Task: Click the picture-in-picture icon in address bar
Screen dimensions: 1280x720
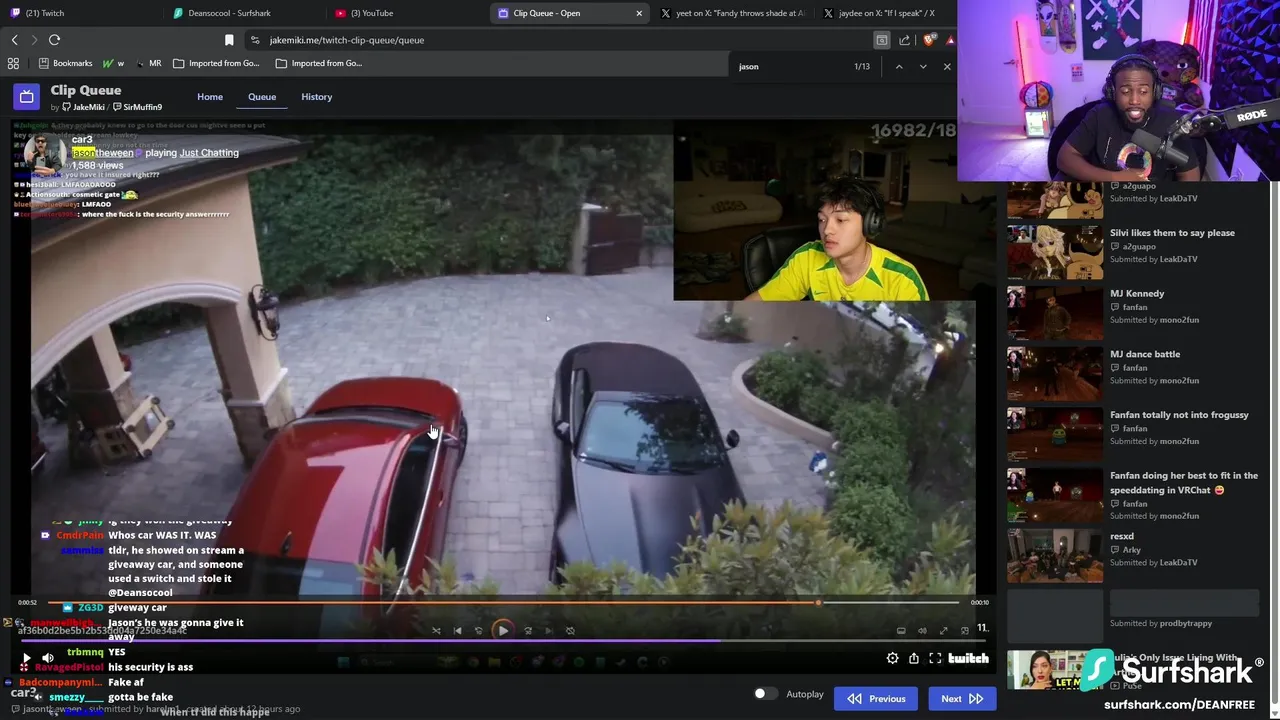Action: tap(881, 40)
